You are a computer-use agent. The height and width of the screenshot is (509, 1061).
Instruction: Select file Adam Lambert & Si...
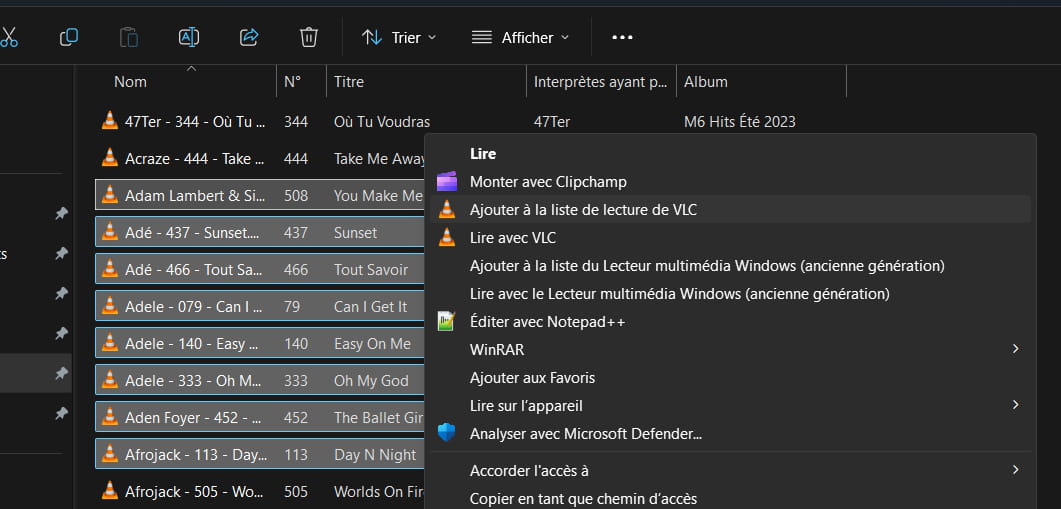pos(196,196)
